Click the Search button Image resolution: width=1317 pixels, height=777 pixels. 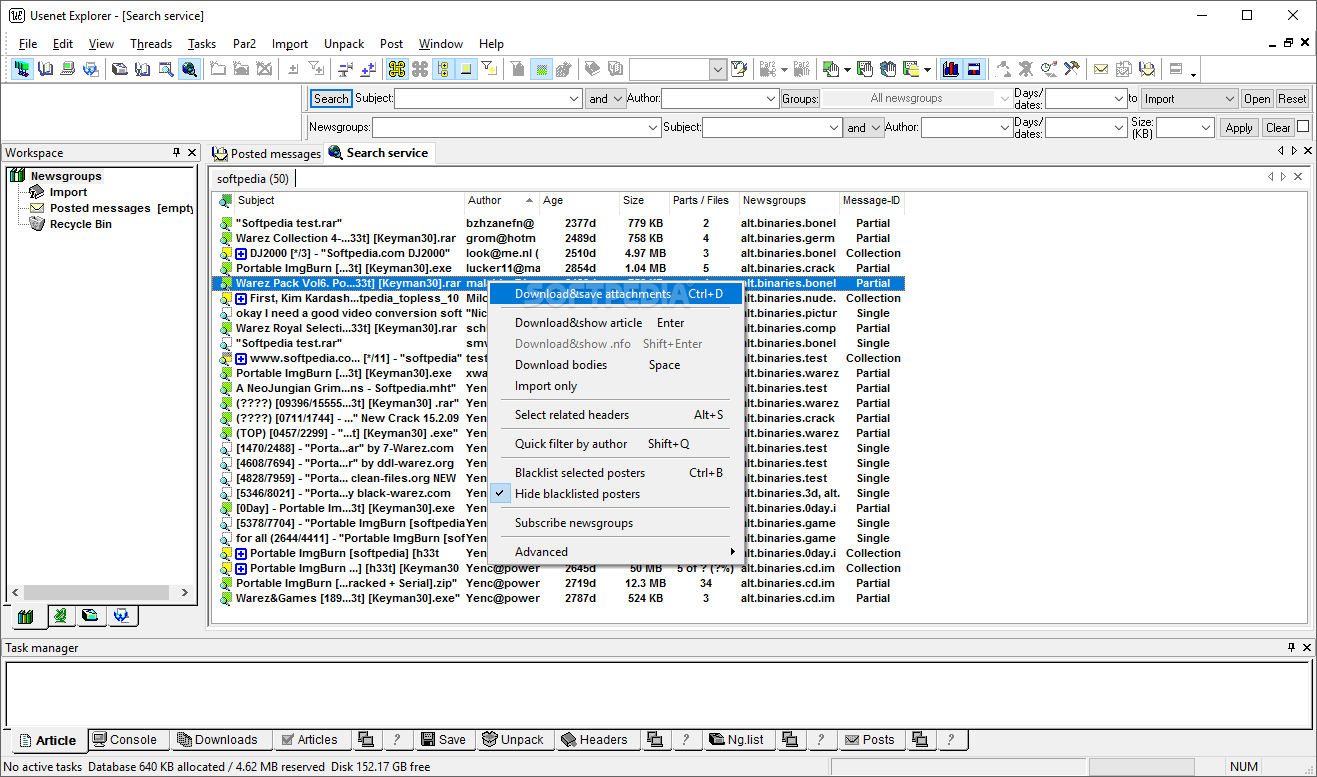click(x=331, y=99)
